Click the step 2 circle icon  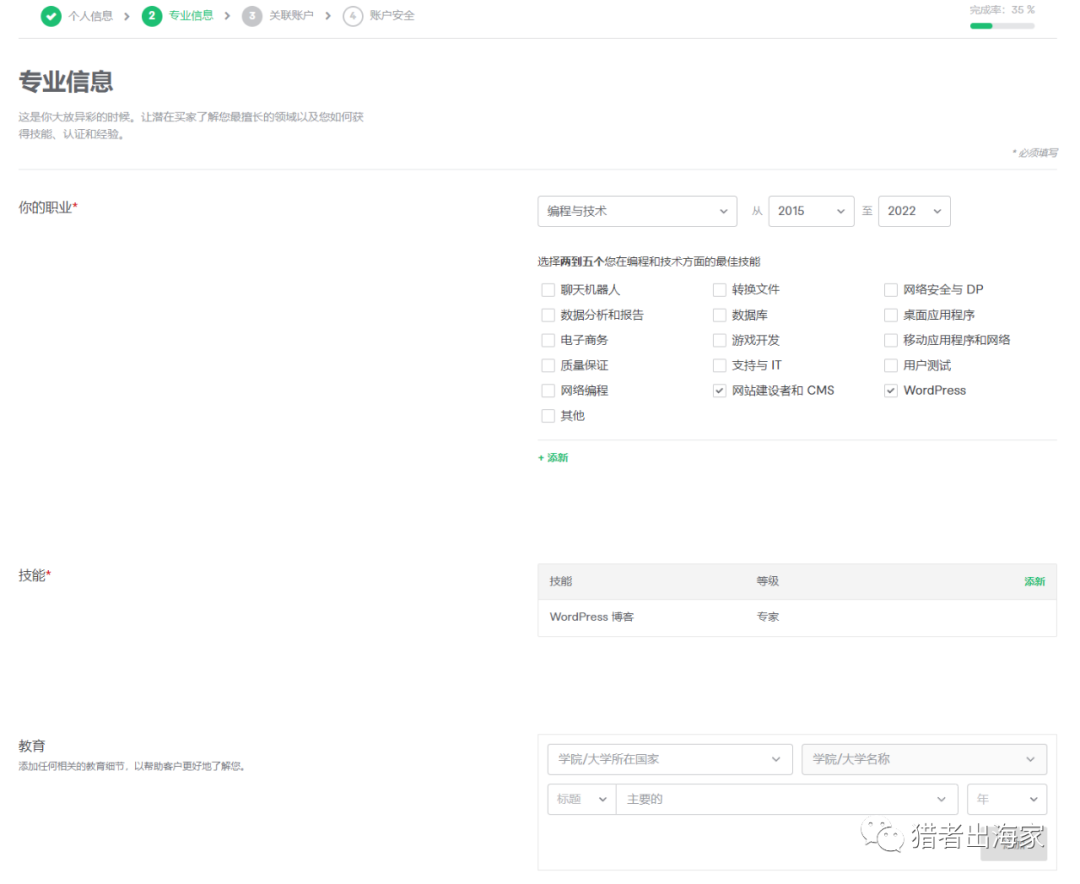coord(152,16)
